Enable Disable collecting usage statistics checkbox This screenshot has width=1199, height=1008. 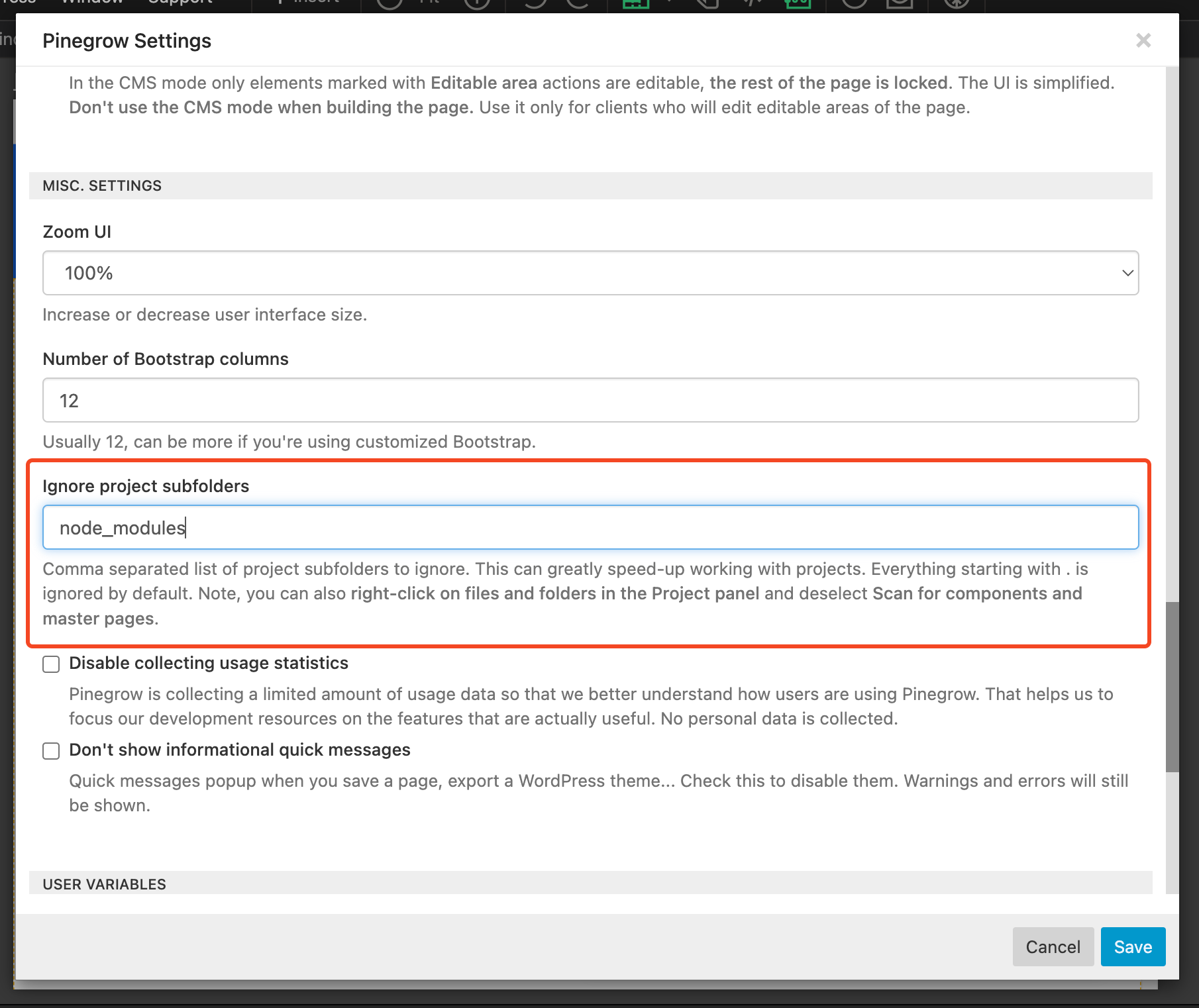point(51,664)
